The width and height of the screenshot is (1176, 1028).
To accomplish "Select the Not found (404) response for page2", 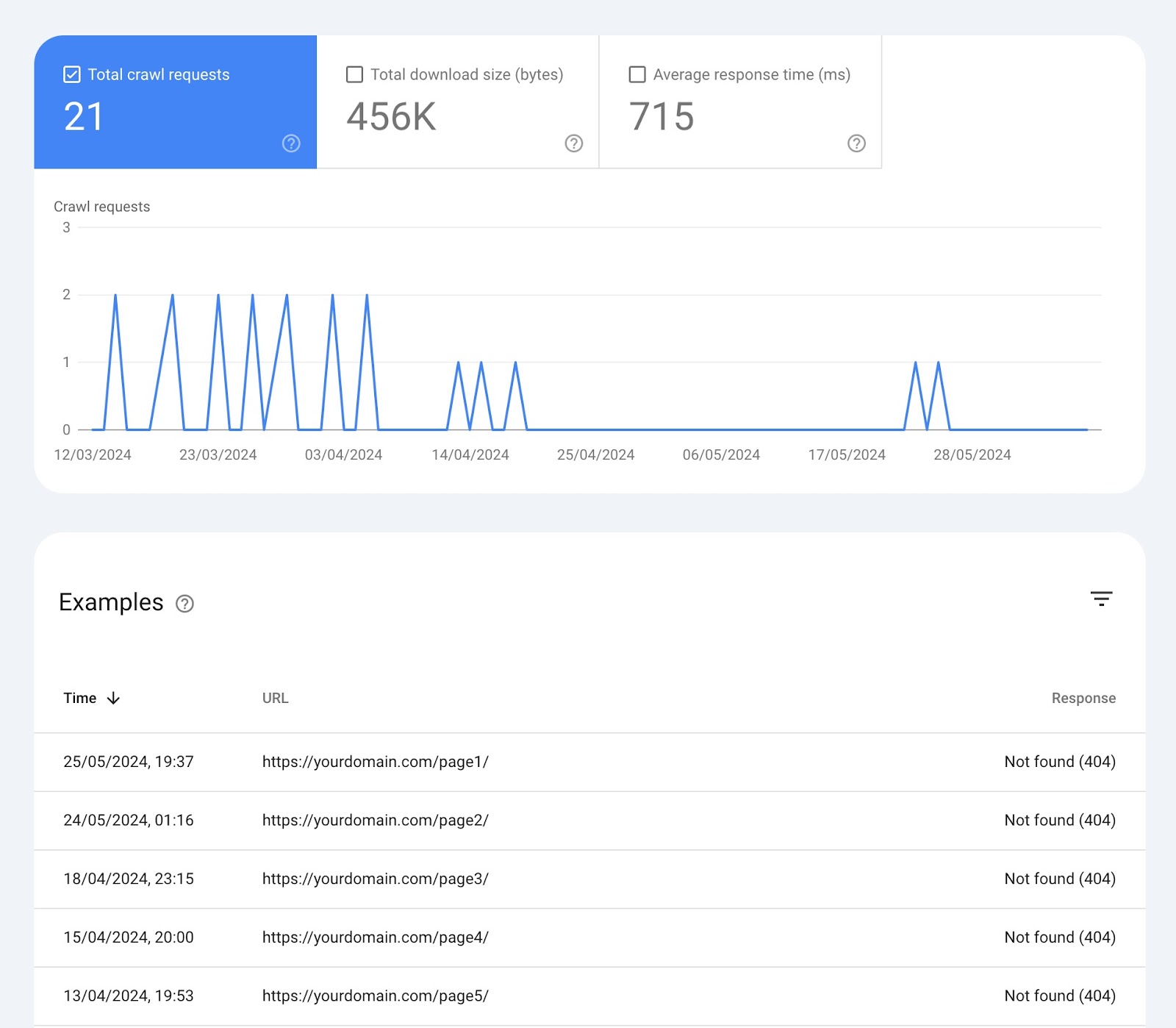I will tap(1059, 820).
